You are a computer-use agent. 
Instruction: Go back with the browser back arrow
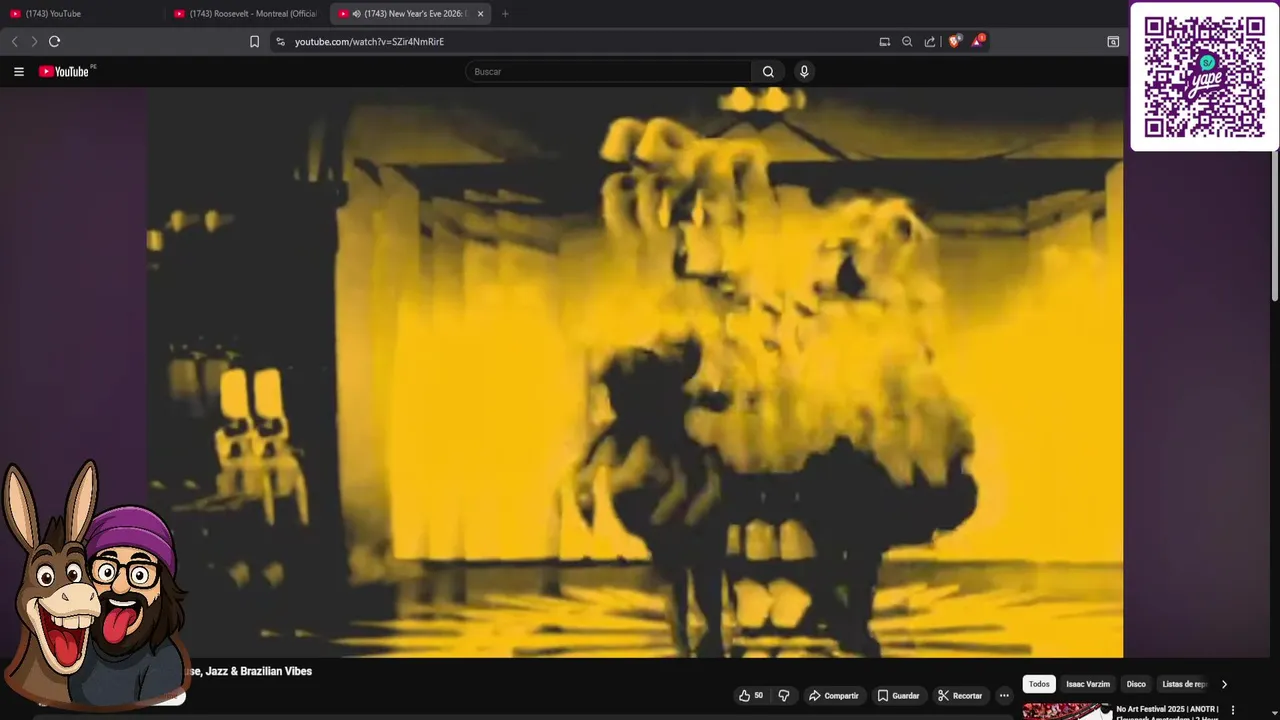click(14, 41)
